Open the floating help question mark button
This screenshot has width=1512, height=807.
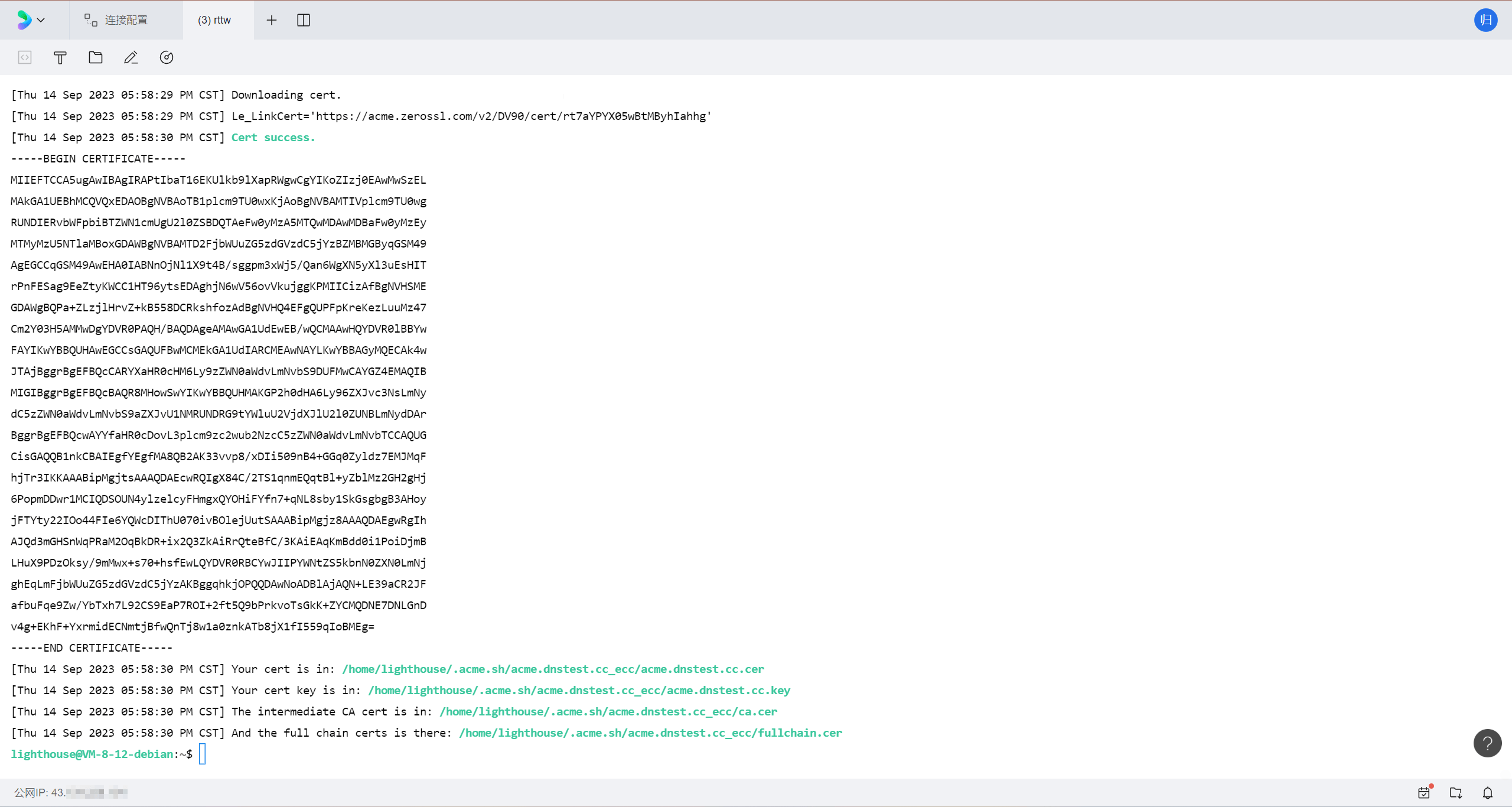click(1487, 743)
